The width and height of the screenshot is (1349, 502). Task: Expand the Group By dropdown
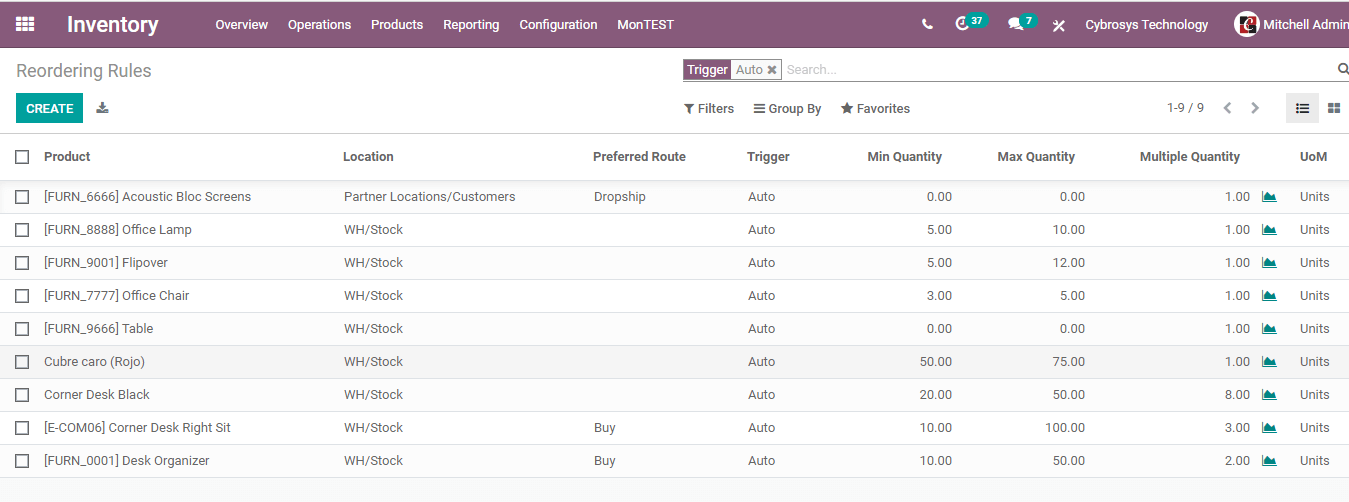(787, 108)
